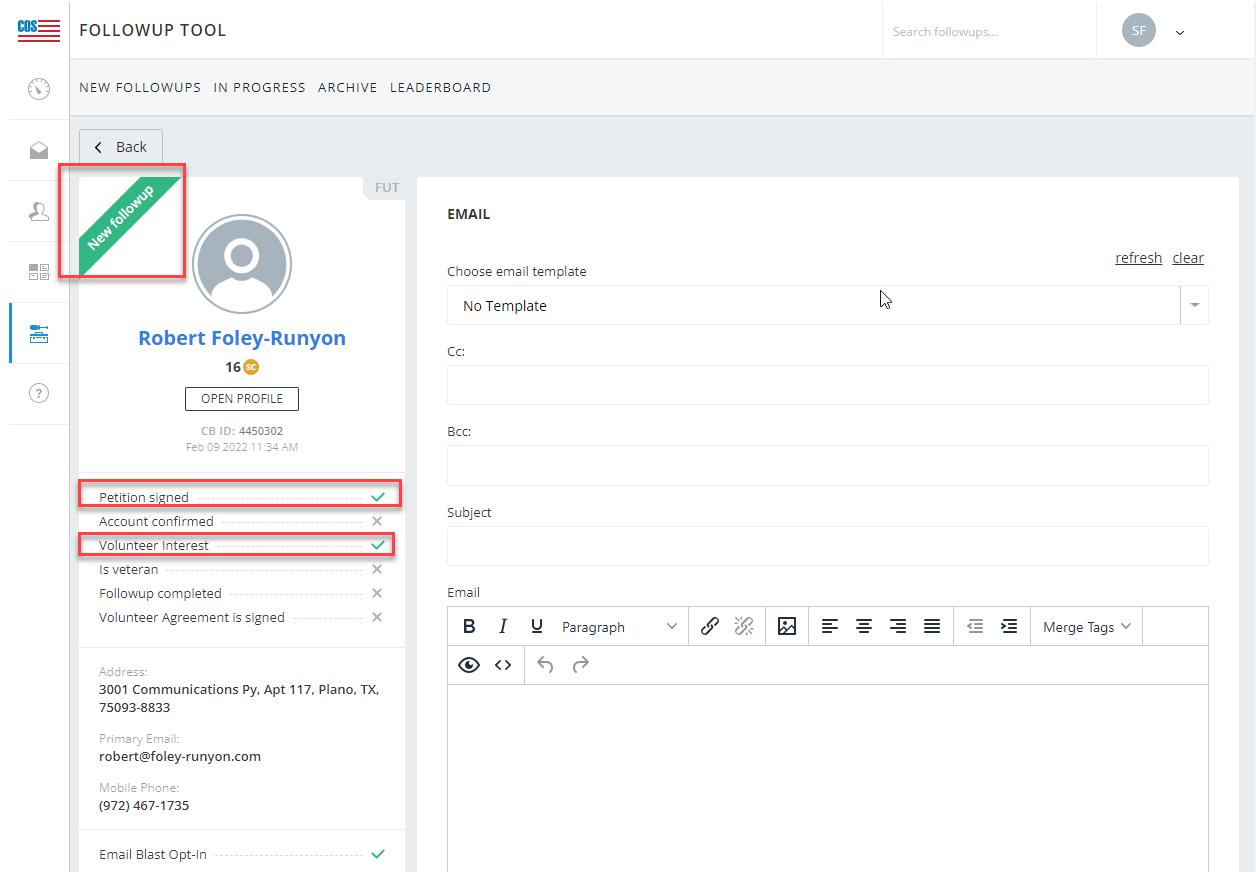
Task: Toggle the Account confirmed status mark
Action: [x=377, y=521]
